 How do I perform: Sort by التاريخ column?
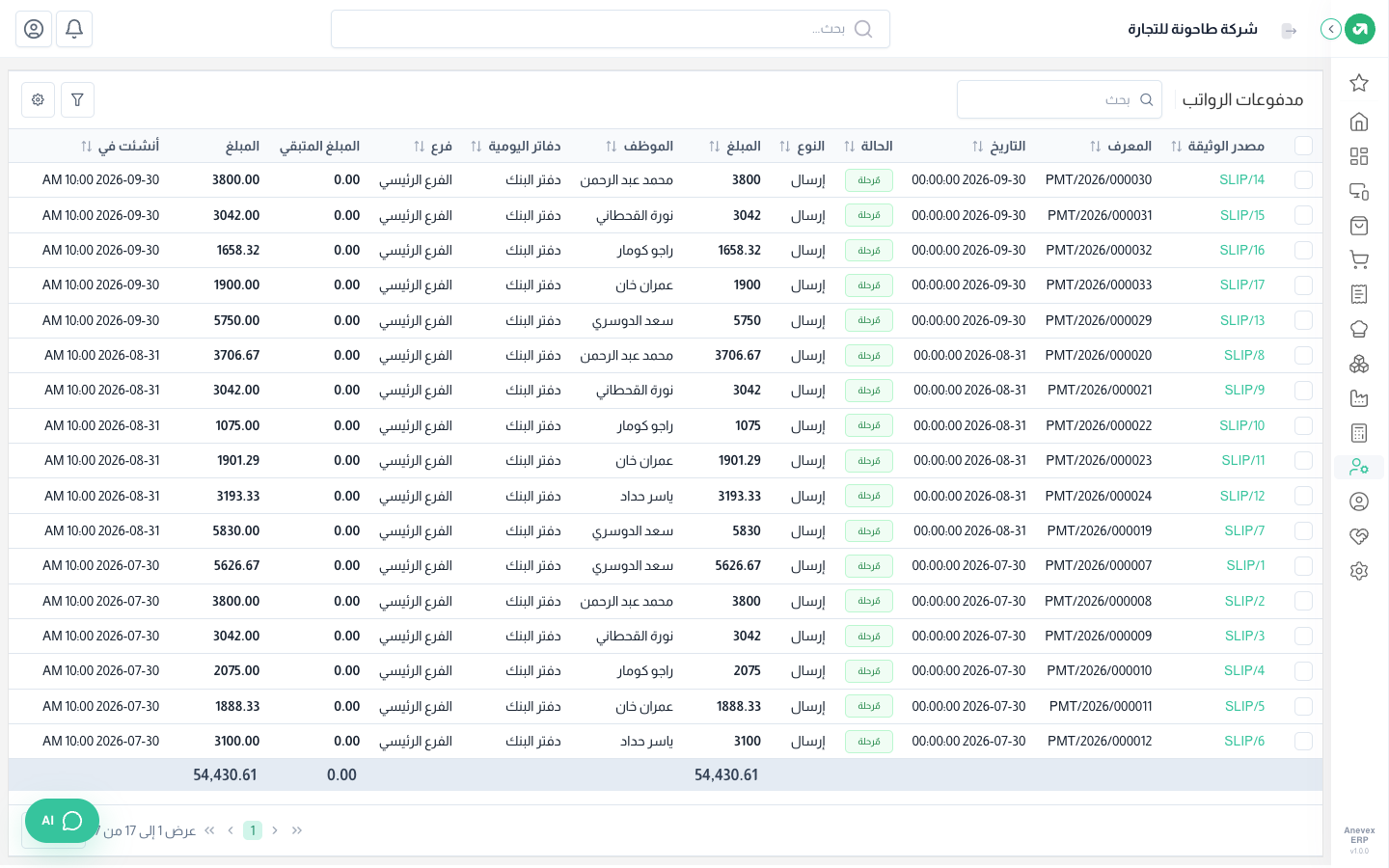(977, 147)
